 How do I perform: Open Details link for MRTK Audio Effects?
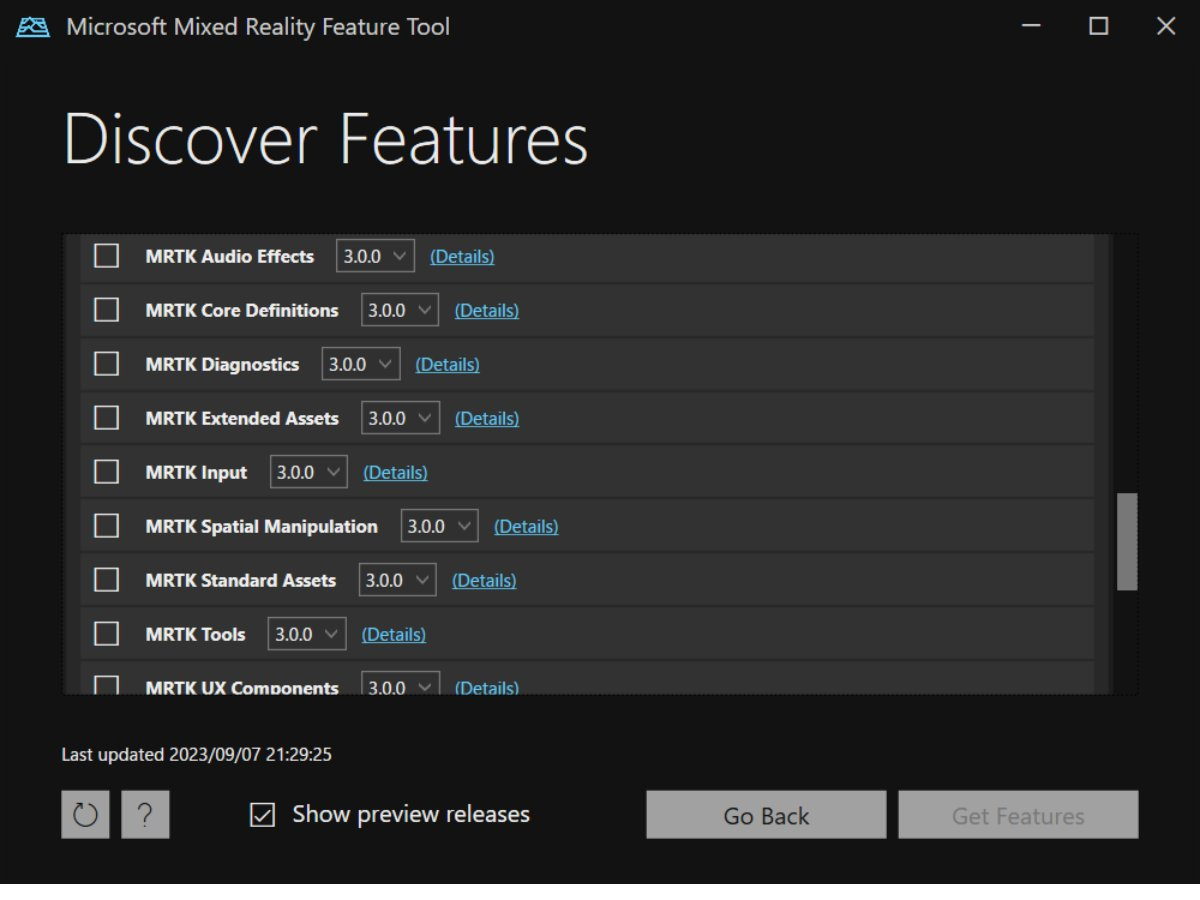point(462,257)
